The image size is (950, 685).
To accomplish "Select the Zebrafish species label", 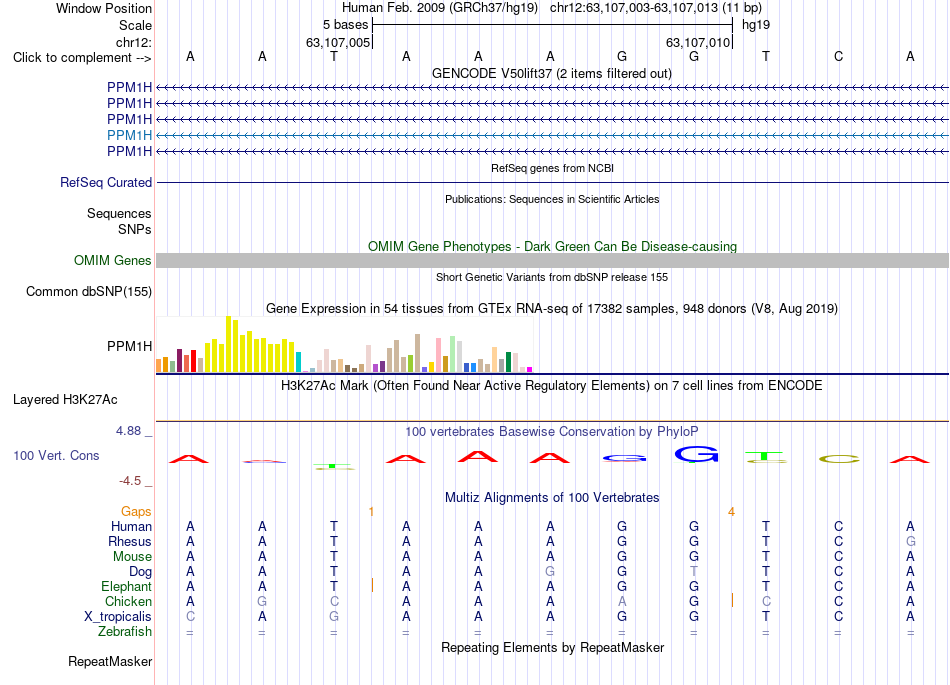I will click(x=125, y=631).
